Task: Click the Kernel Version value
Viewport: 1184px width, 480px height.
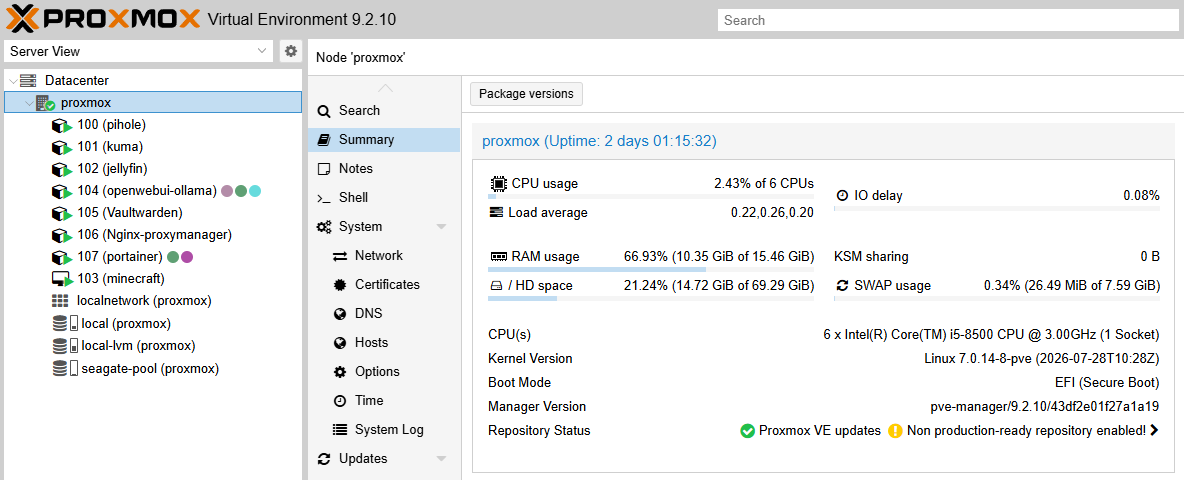Action: (1041, 358)
